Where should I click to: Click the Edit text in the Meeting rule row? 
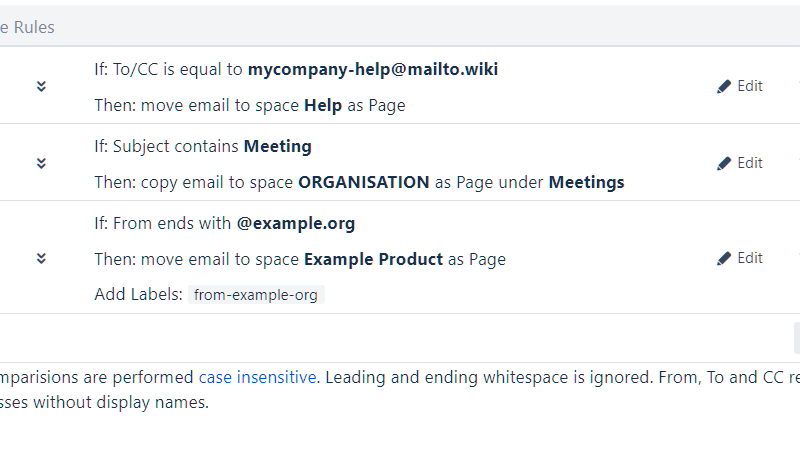coord(750,164)
